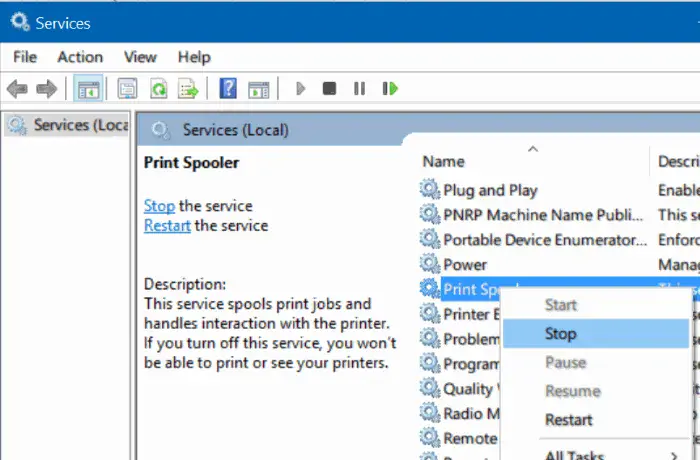
Task: Click the Back arrow in toolbar
Action: coord(17,89)
